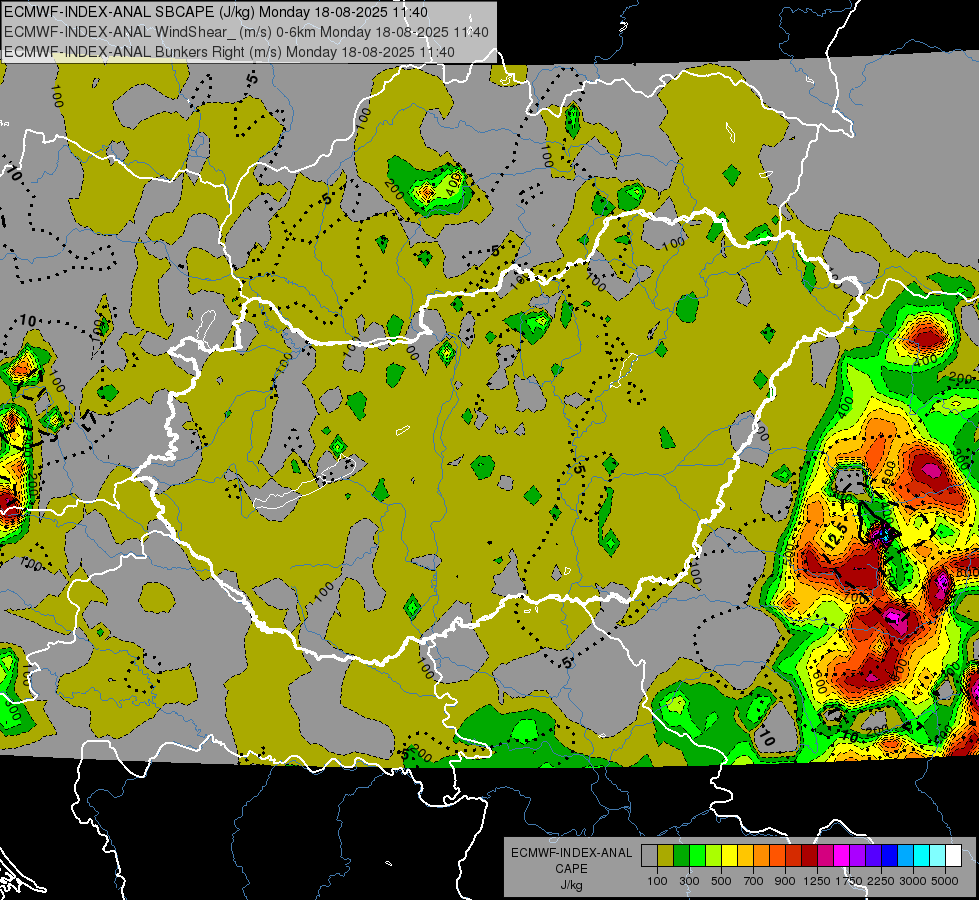
Task: Click the SBCAPE title line at top
Action: pyautogui.click(x=216, y=12)
